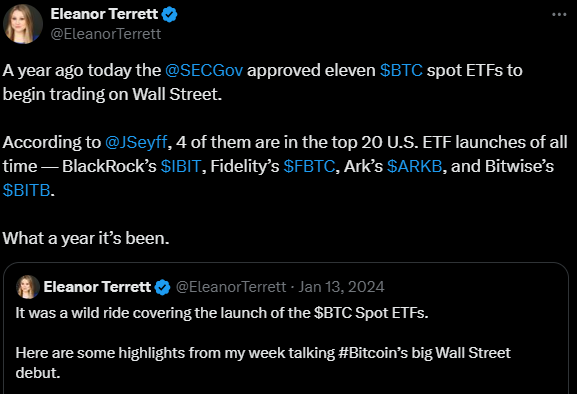Click the verified badge beside the main author name

[170, 15]
